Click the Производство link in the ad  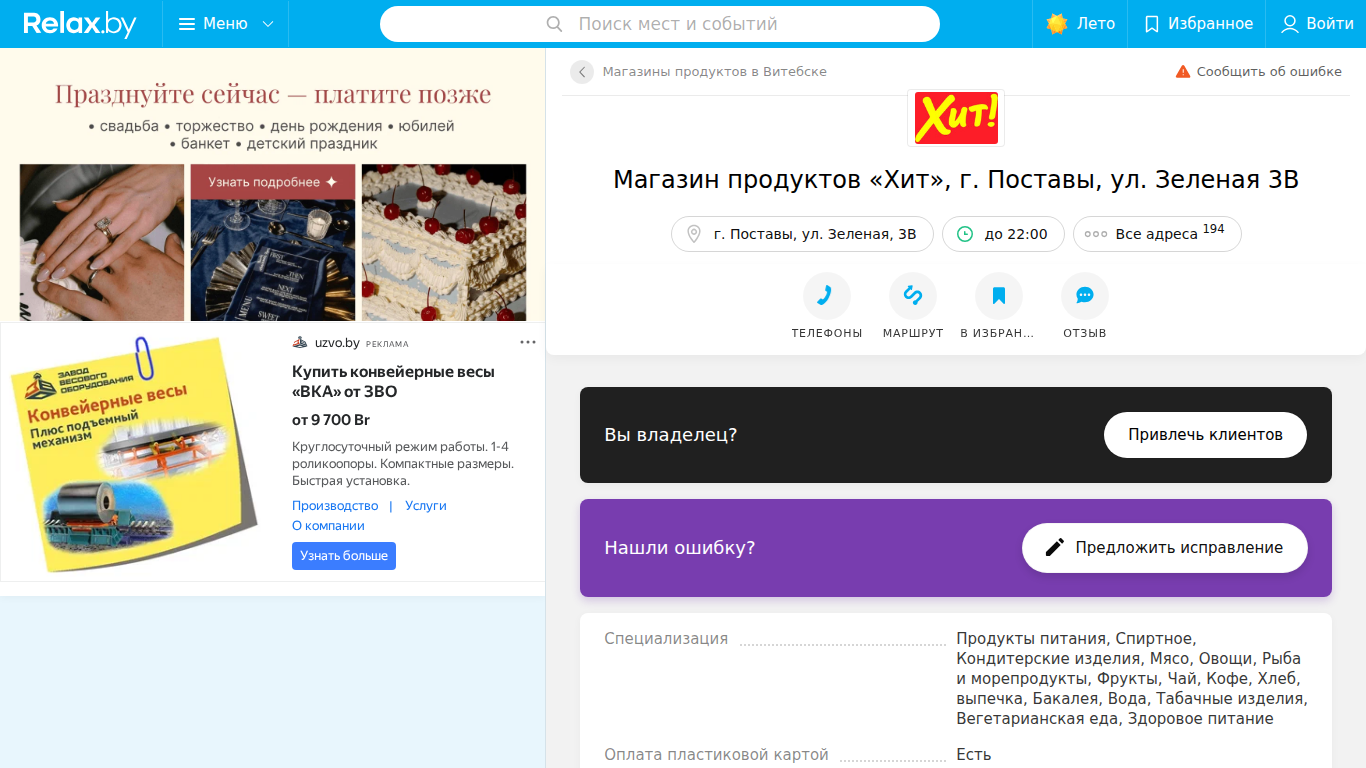pos(335,506)
